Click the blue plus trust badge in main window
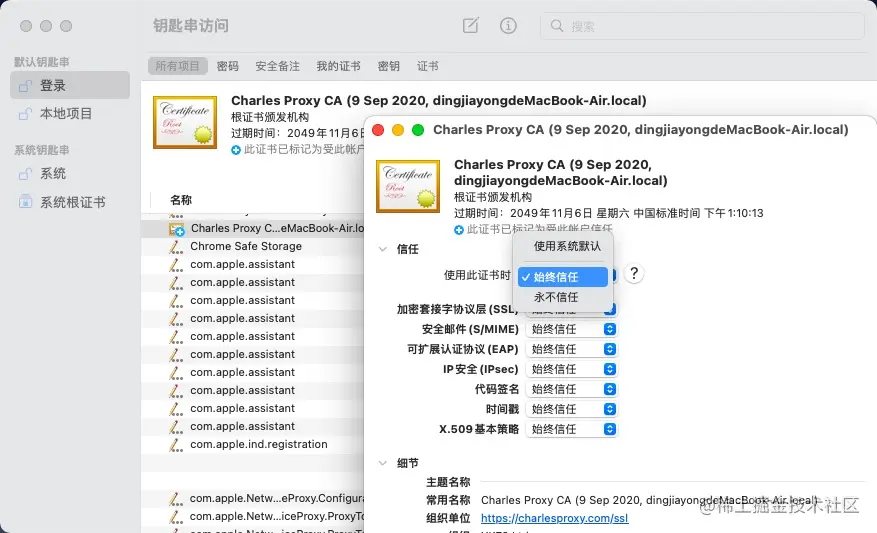The width and height of the screenshot is (877, 533). coord(236,150)
